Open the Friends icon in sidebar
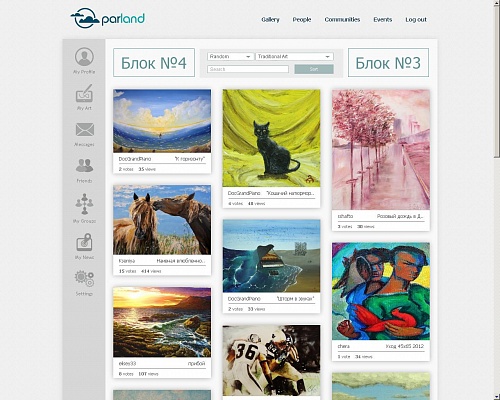The image size is (500, 400). [84, 165]
